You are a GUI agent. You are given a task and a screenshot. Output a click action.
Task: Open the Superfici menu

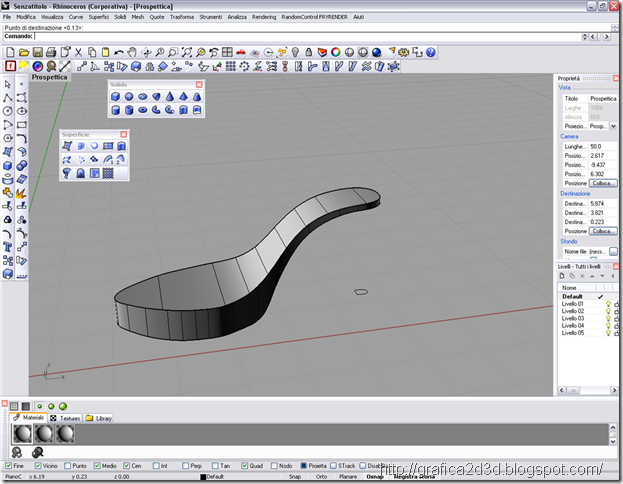coord(99,17)
